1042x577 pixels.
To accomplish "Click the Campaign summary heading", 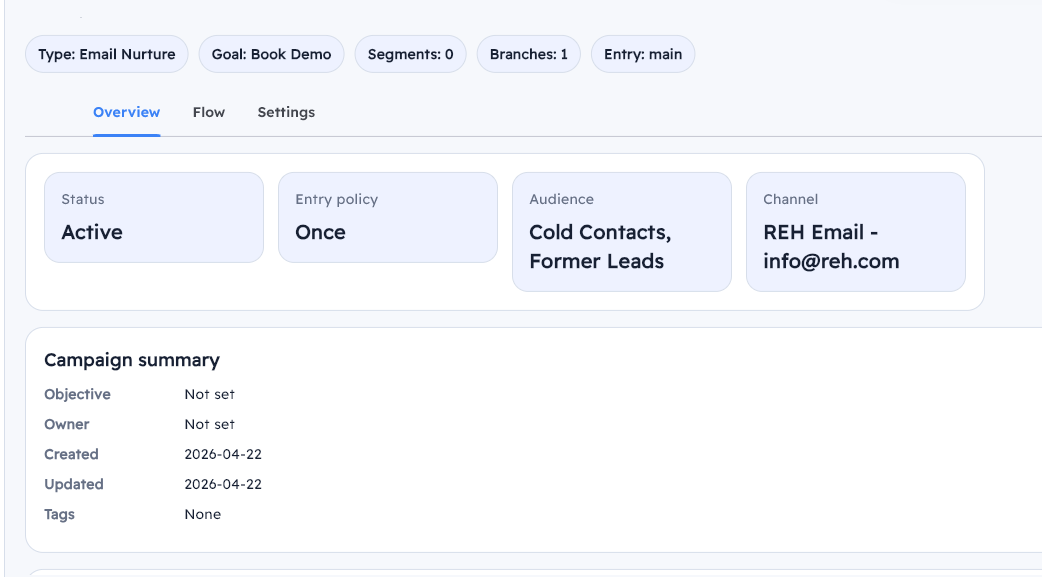I will tap(132, 360).
